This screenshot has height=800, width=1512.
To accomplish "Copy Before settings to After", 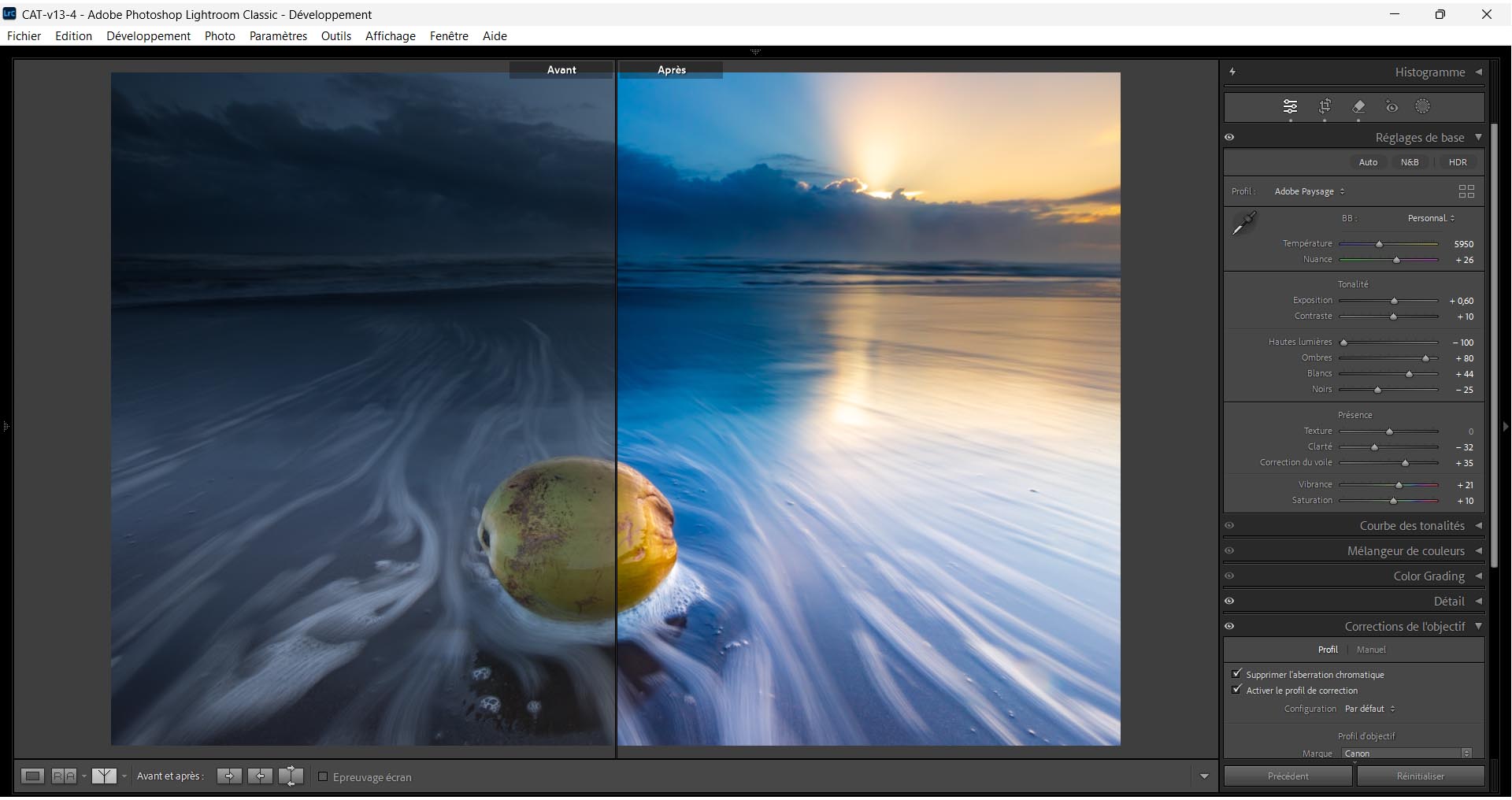I will [229, 776].
